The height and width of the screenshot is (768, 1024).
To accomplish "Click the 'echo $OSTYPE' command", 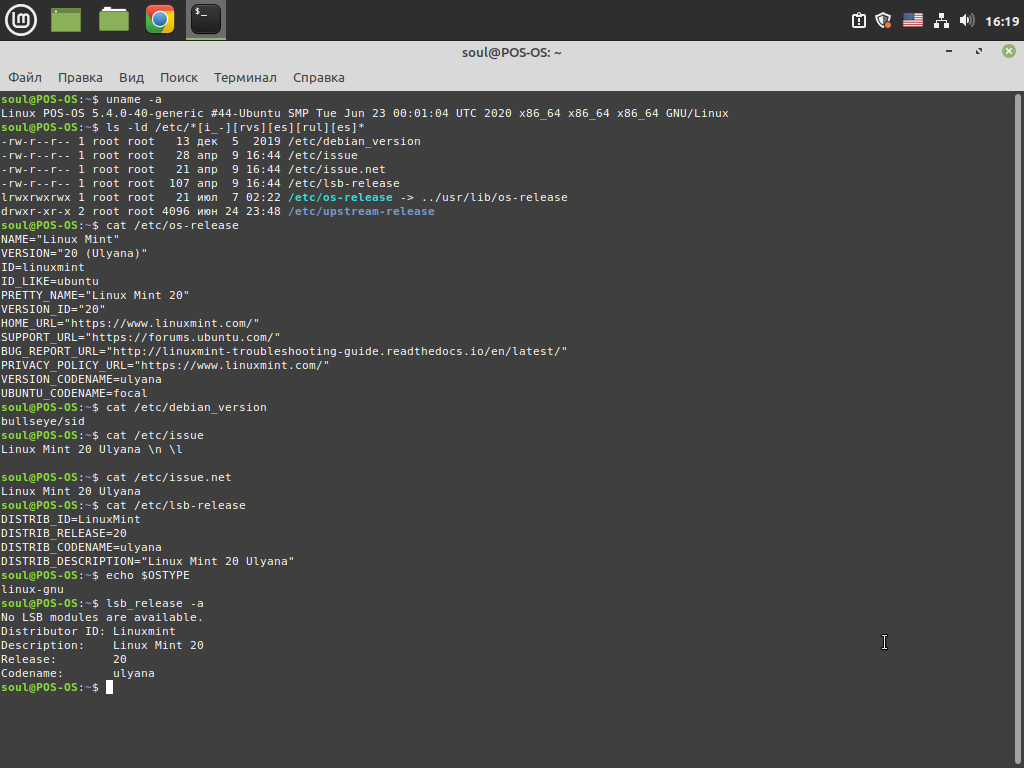I will pyautogui.click(x=148, y=575).
